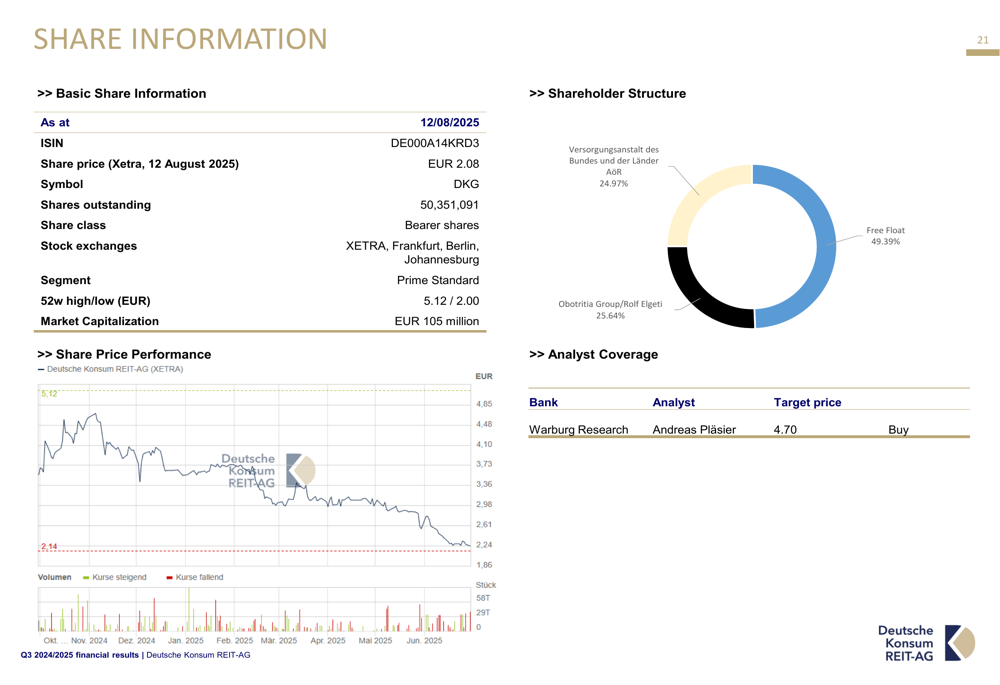
Task: Click the chart legend 'Deutsche Konsum REIT-AG (XETRA)'
Action: pyautogui.click(x=110, y=369)
